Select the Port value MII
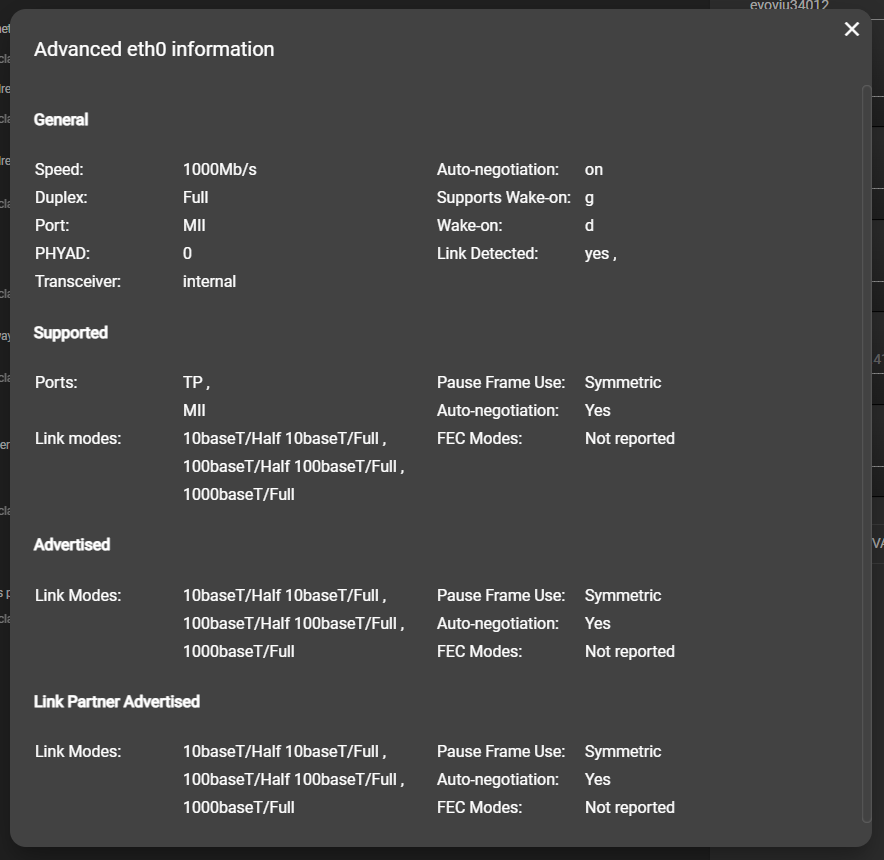 point(194,225)
